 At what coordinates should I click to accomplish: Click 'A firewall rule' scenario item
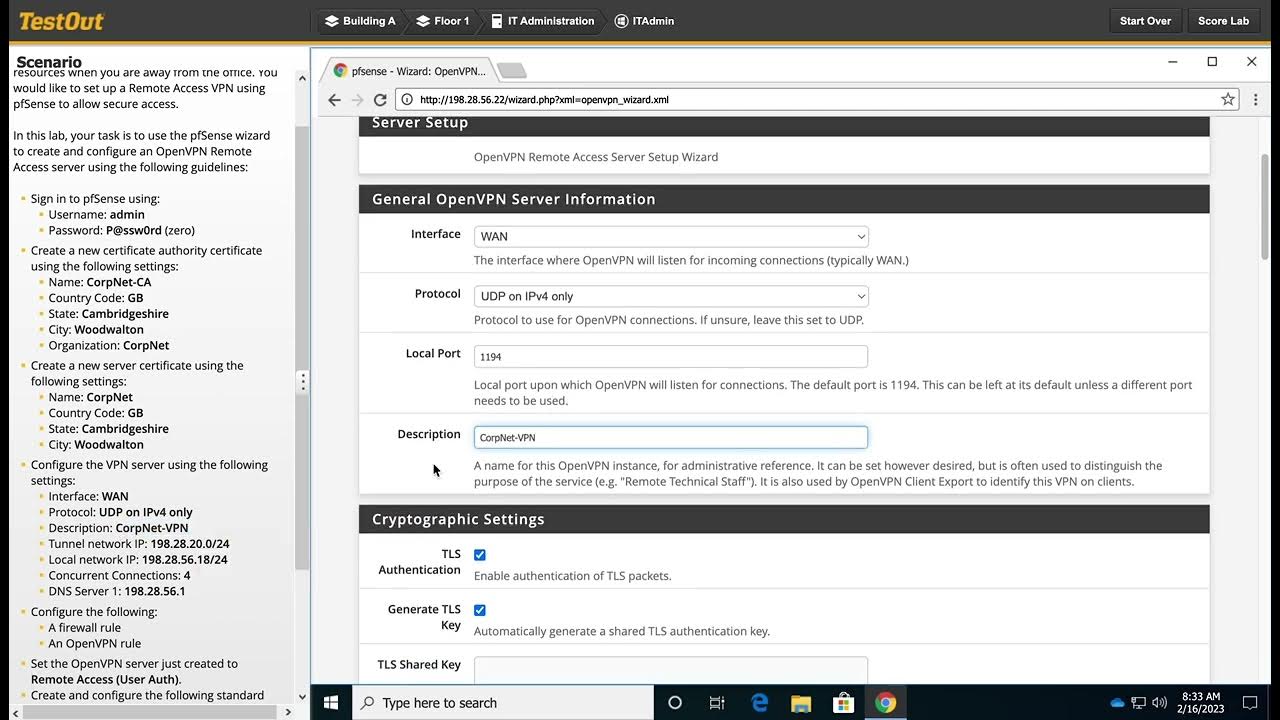point(85,628)
